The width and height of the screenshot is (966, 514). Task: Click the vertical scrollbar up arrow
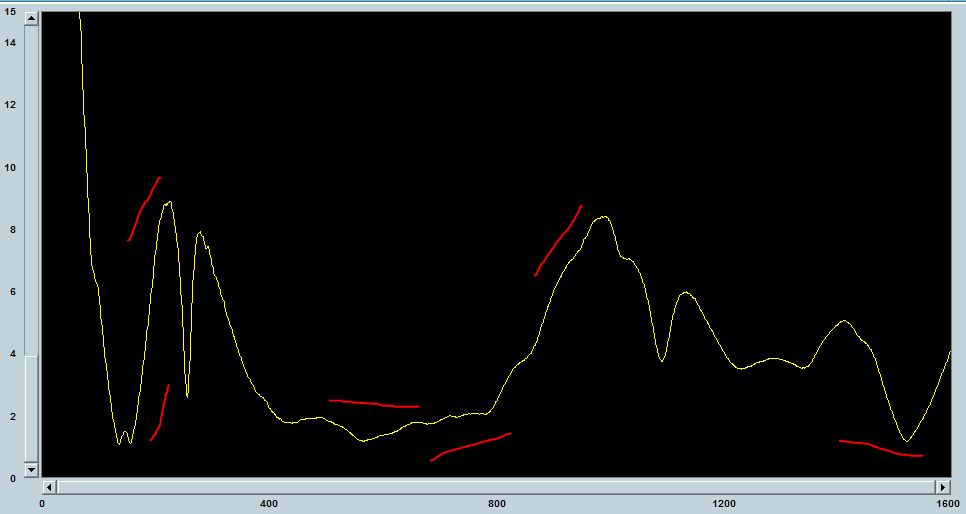click(31, 19)
